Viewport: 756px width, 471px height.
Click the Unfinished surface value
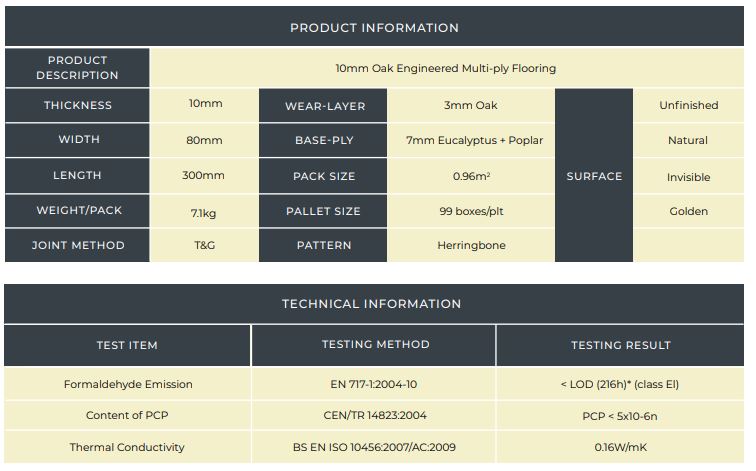[688, 105]
